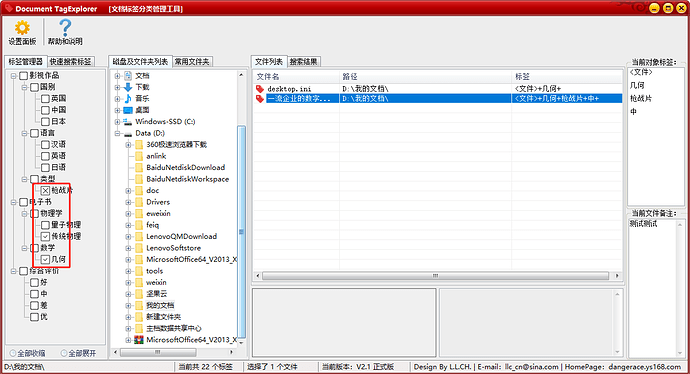This screenshot has width=690, height=374.
Task: Switch to the 文件列表 tab
Action: [269, 61]
